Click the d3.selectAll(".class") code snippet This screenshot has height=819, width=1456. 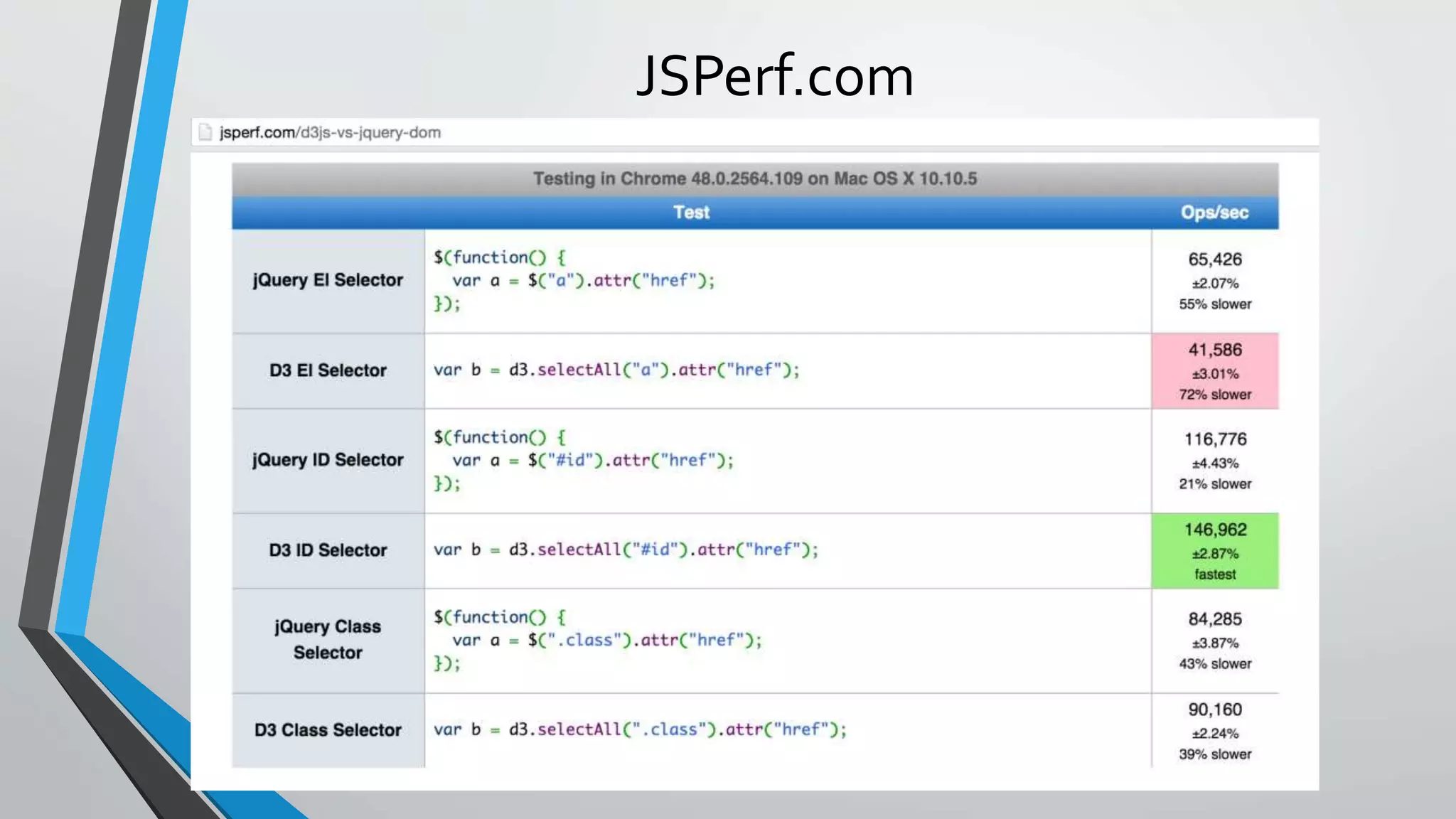pyautogui.click(x=641, y=730)
